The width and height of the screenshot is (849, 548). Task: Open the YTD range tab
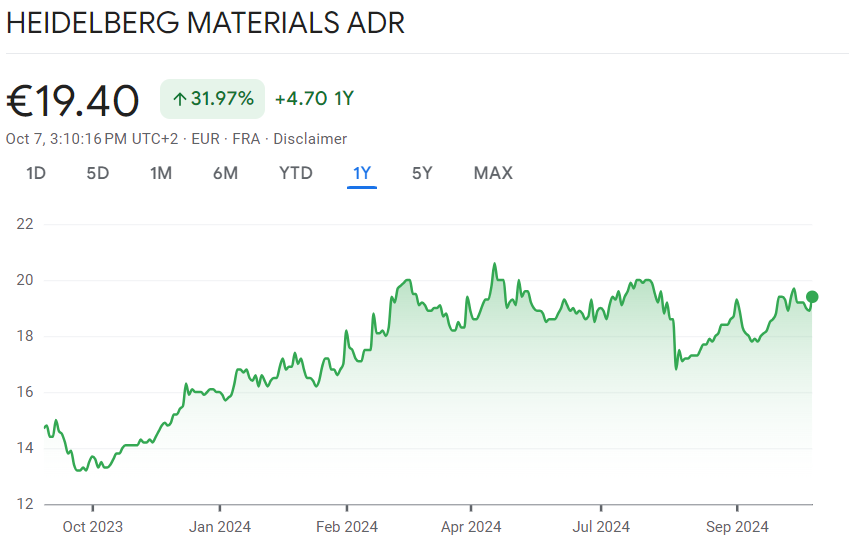tap(296, 173)
